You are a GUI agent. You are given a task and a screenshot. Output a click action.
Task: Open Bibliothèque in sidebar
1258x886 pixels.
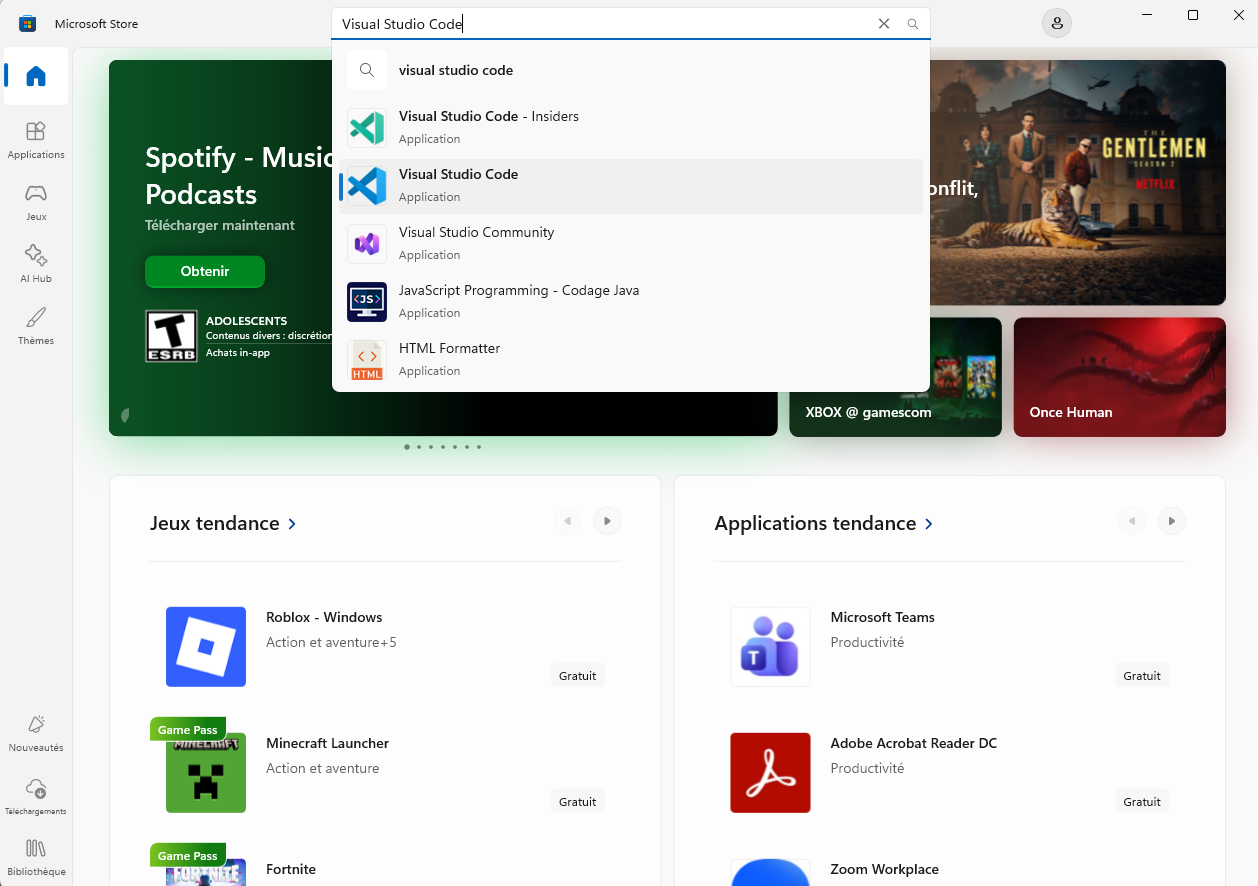tap(36, 858)
